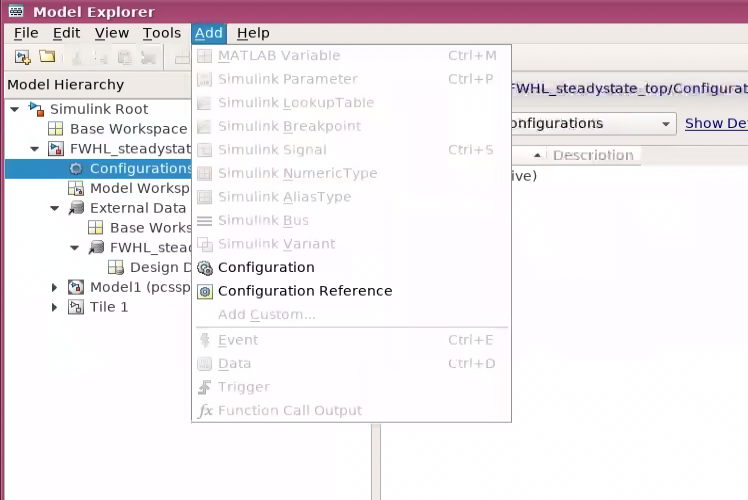Click the Tile 1 model icon
748x500 pixels.
[x=76, y=307]
